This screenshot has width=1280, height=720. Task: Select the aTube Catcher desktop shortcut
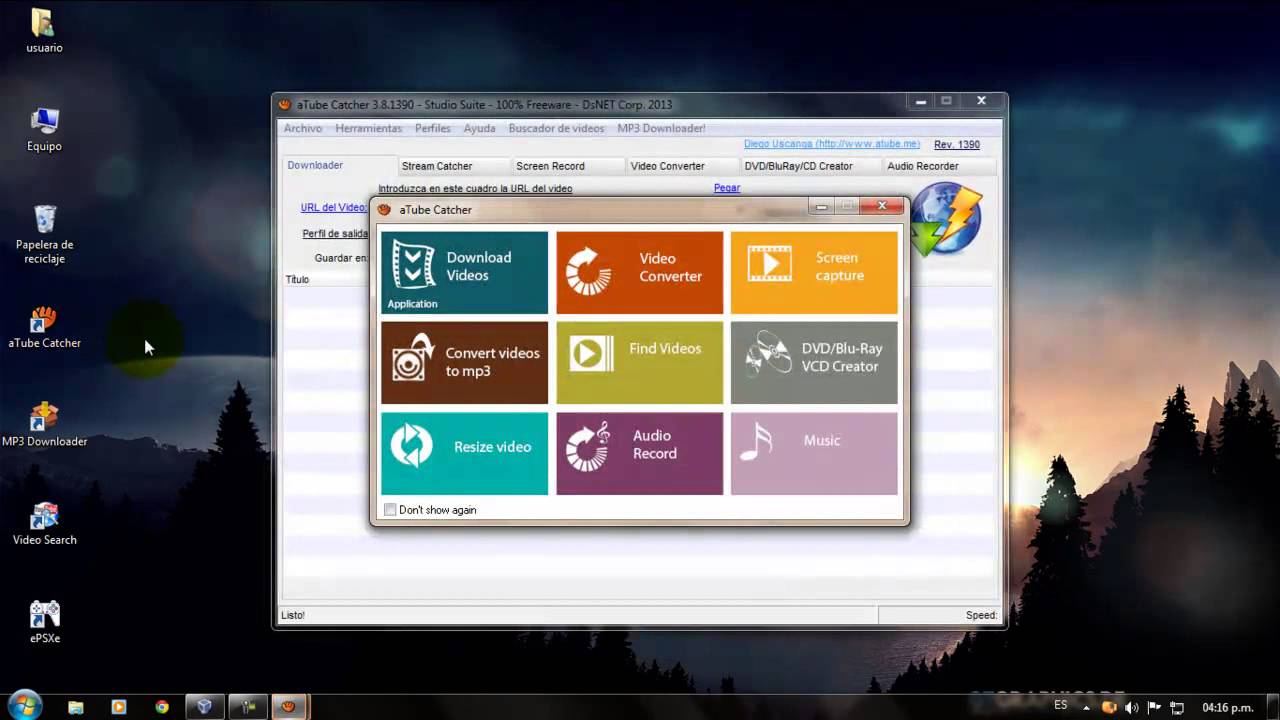coord(44,328)
